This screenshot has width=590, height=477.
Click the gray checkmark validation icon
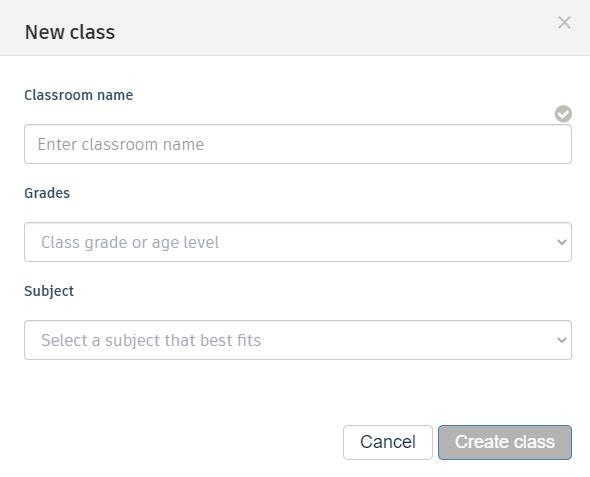563,114
